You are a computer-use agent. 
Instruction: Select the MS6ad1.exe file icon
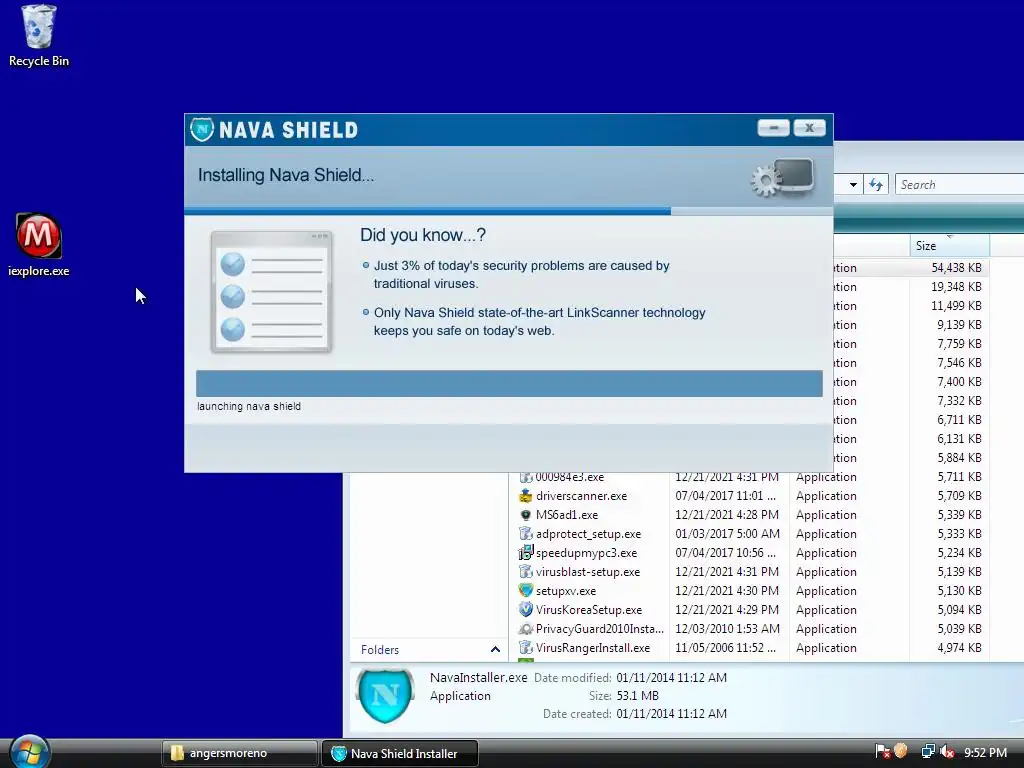[526, 515]
